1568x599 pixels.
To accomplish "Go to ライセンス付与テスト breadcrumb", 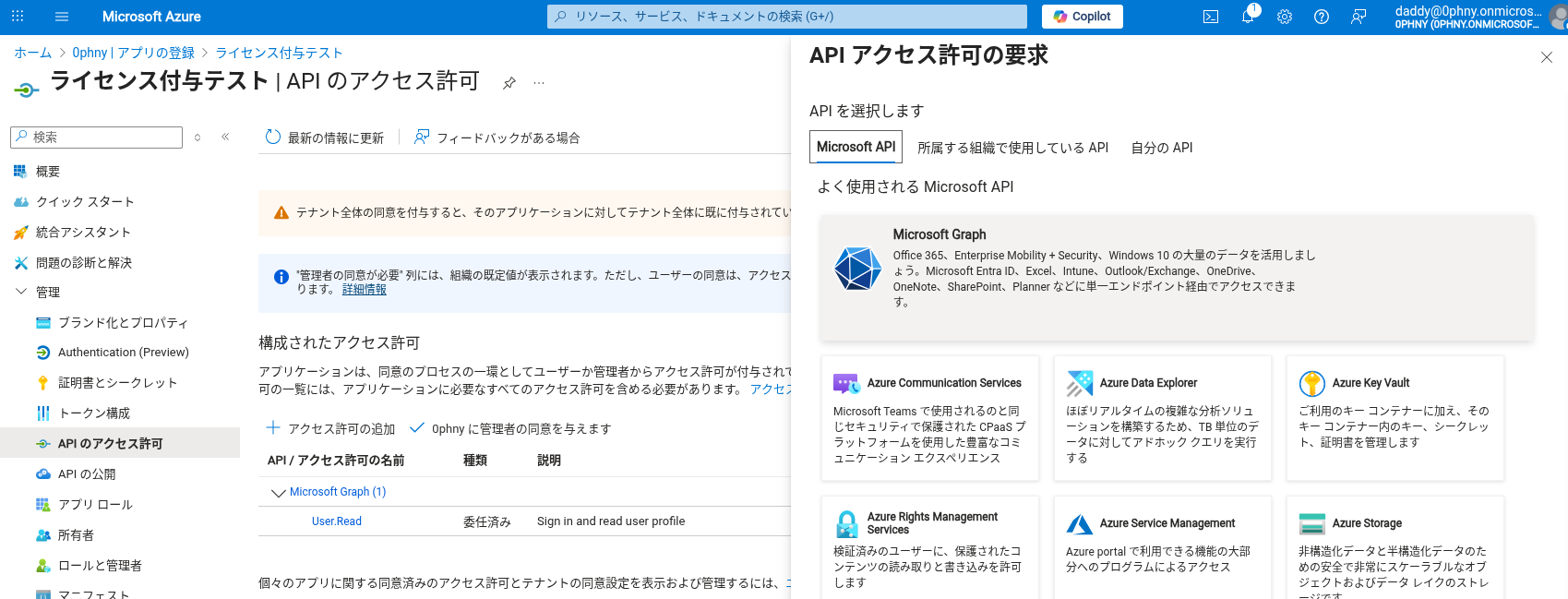I will click(x=280, y=53).
